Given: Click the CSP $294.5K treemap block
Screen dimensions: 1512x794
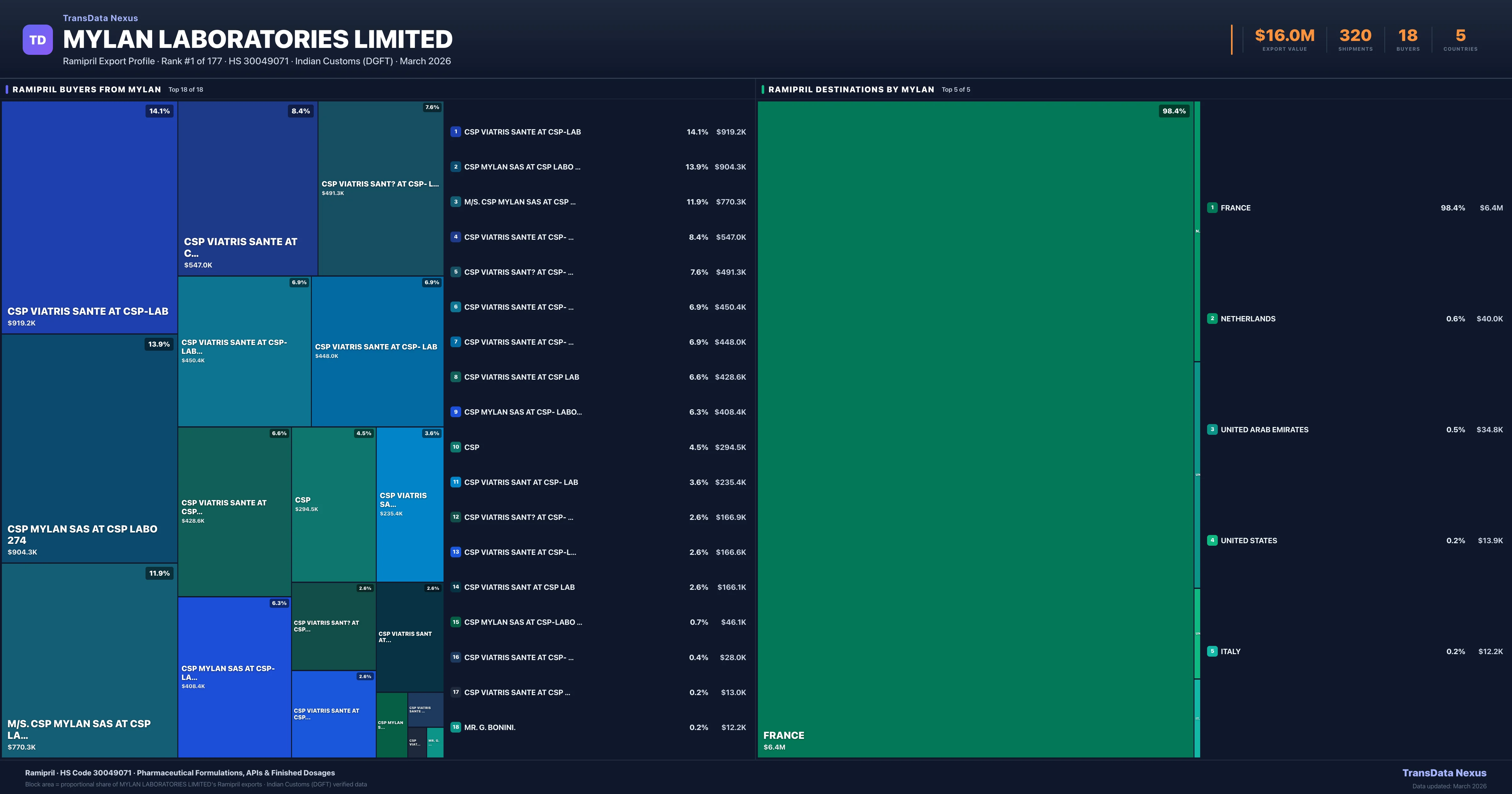Looking at the screenshot, I should click(333, 504).
